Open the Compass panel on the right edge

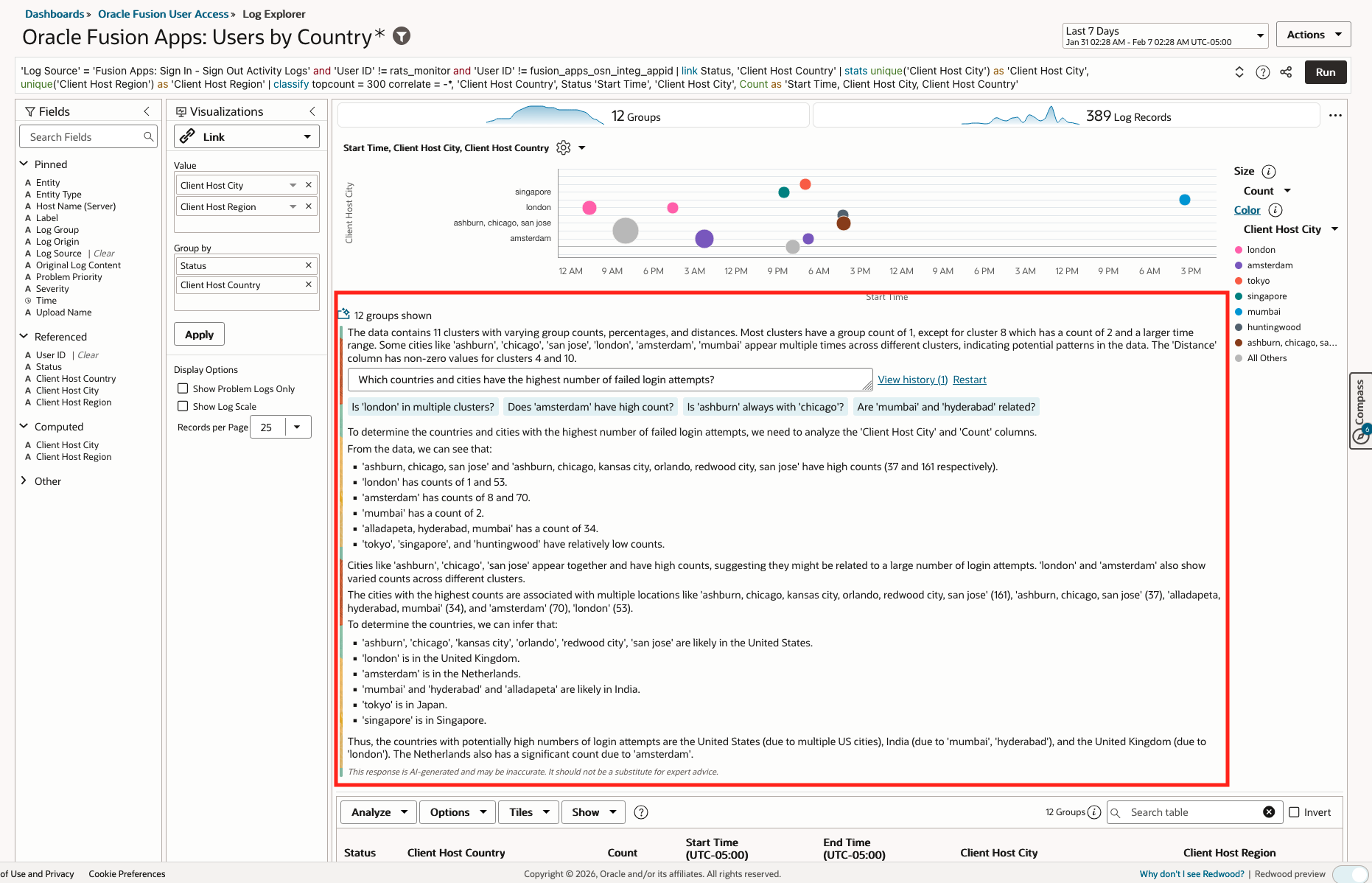point(1359,411)
